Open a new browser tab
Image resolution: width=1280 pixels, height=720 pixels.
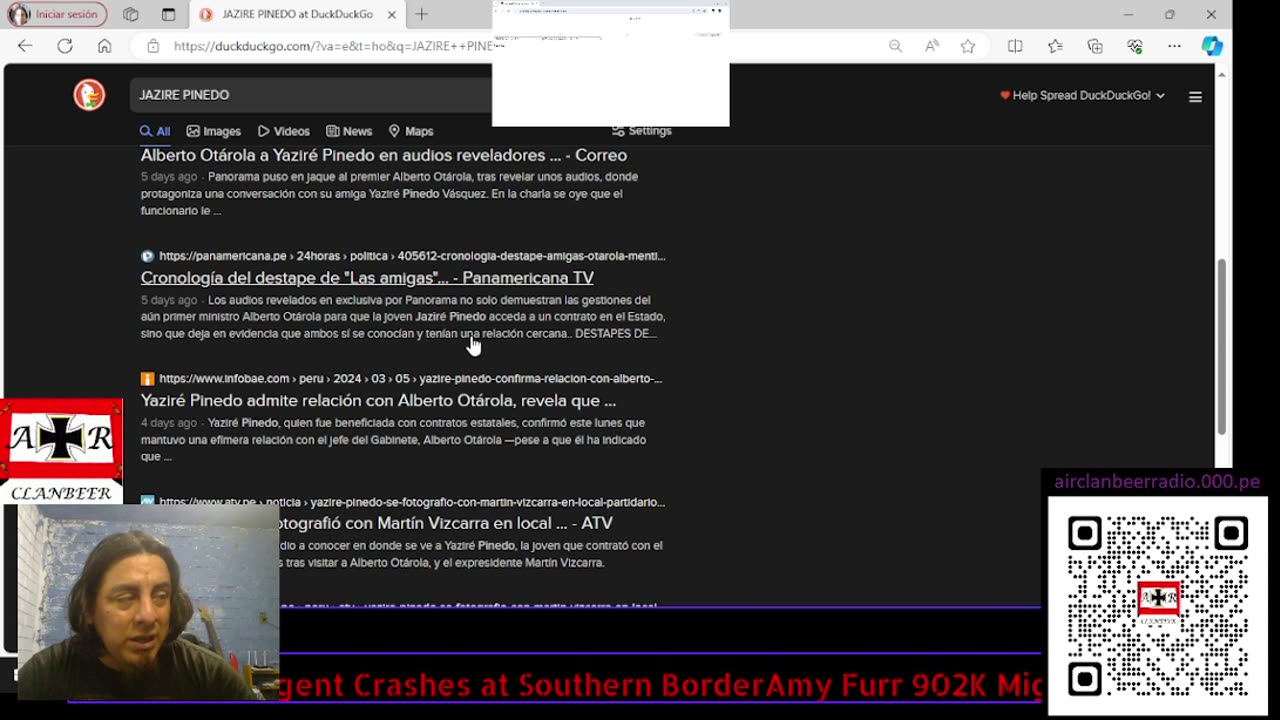[421, 14]
